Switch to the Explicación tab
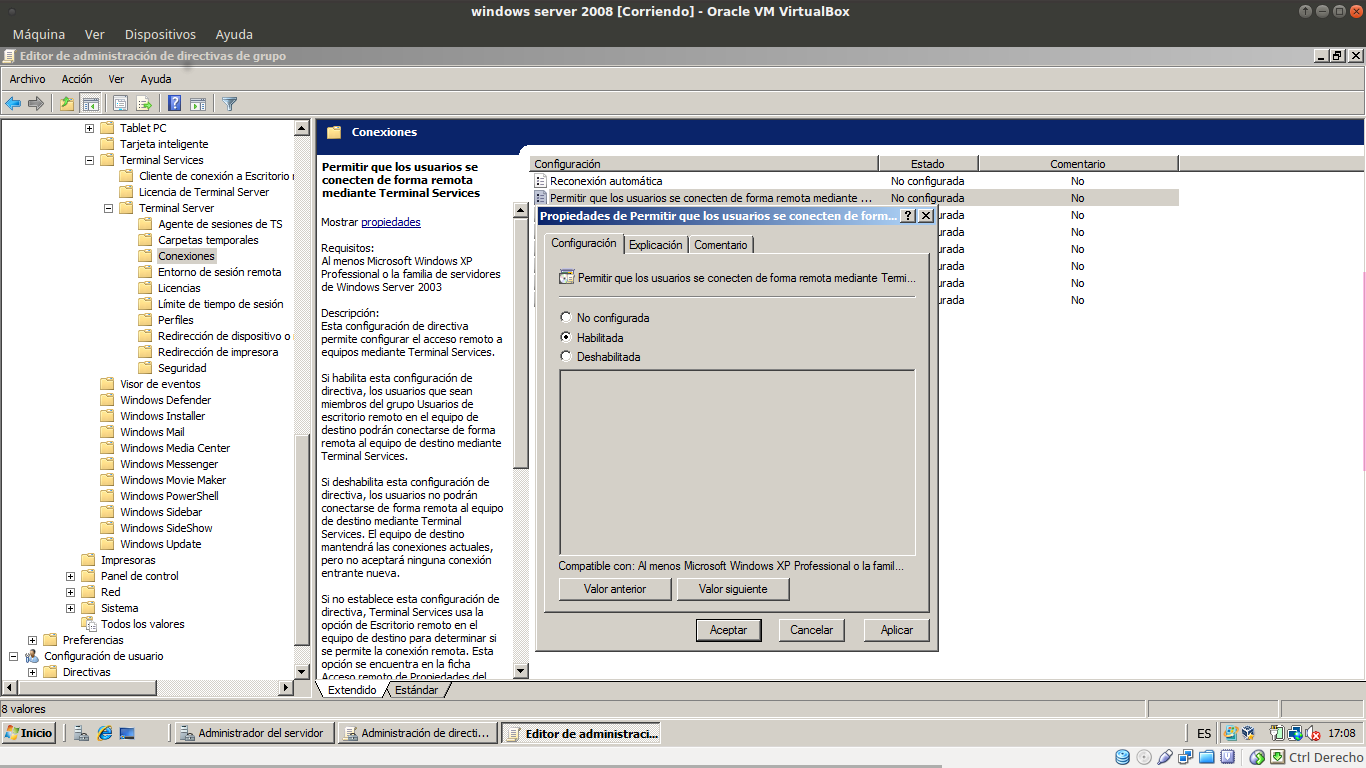 tap(655, 245)
